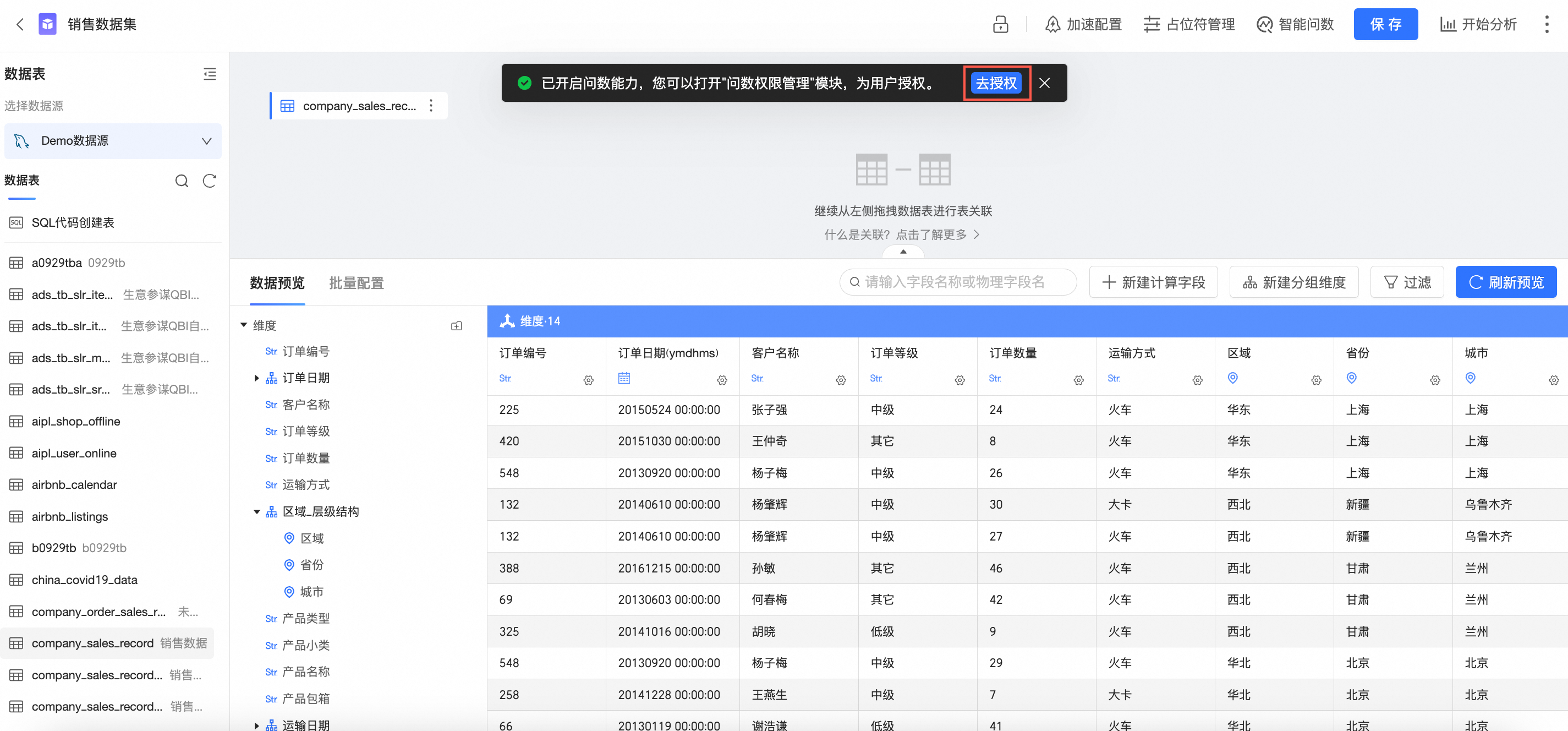
Task: Click 开始分析
Action: tap(1478, 24)
